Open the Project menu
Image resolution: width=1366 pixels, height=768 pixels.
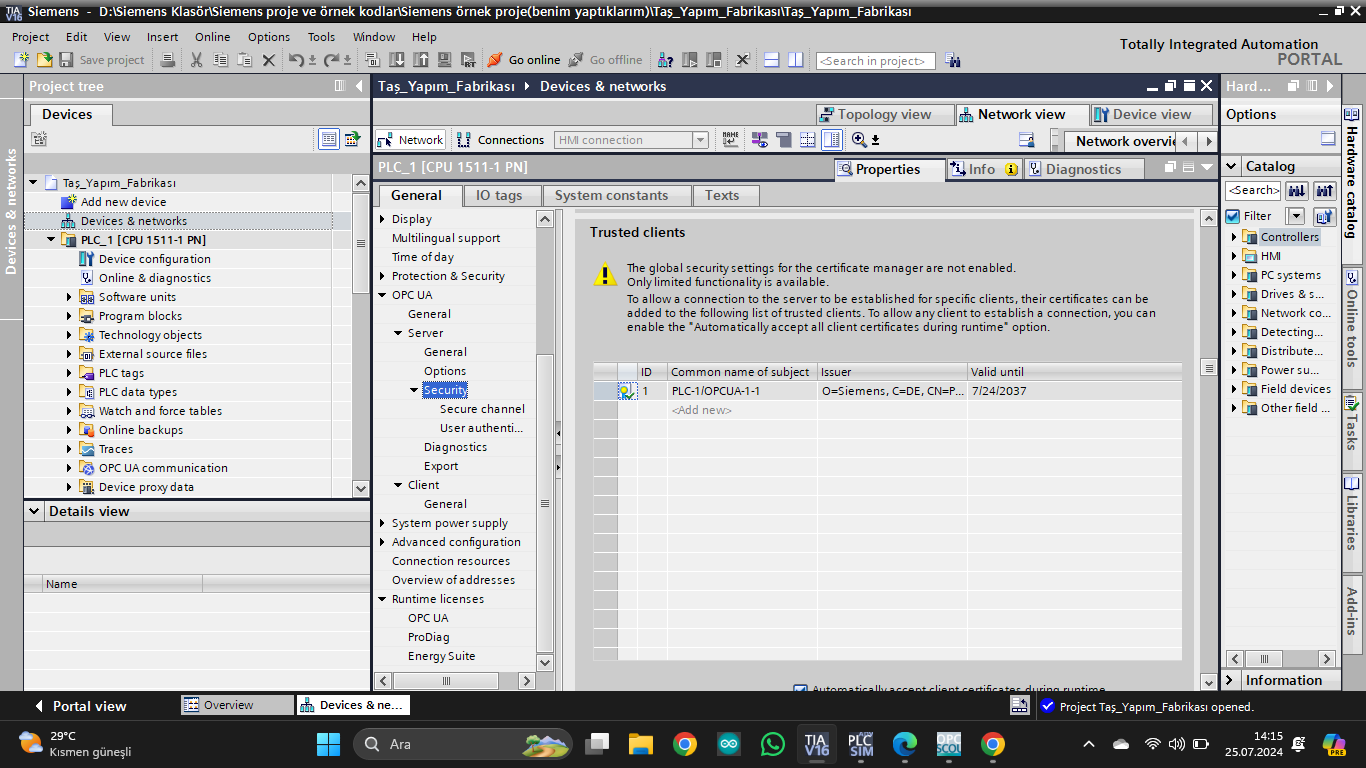tap(31, 37)
